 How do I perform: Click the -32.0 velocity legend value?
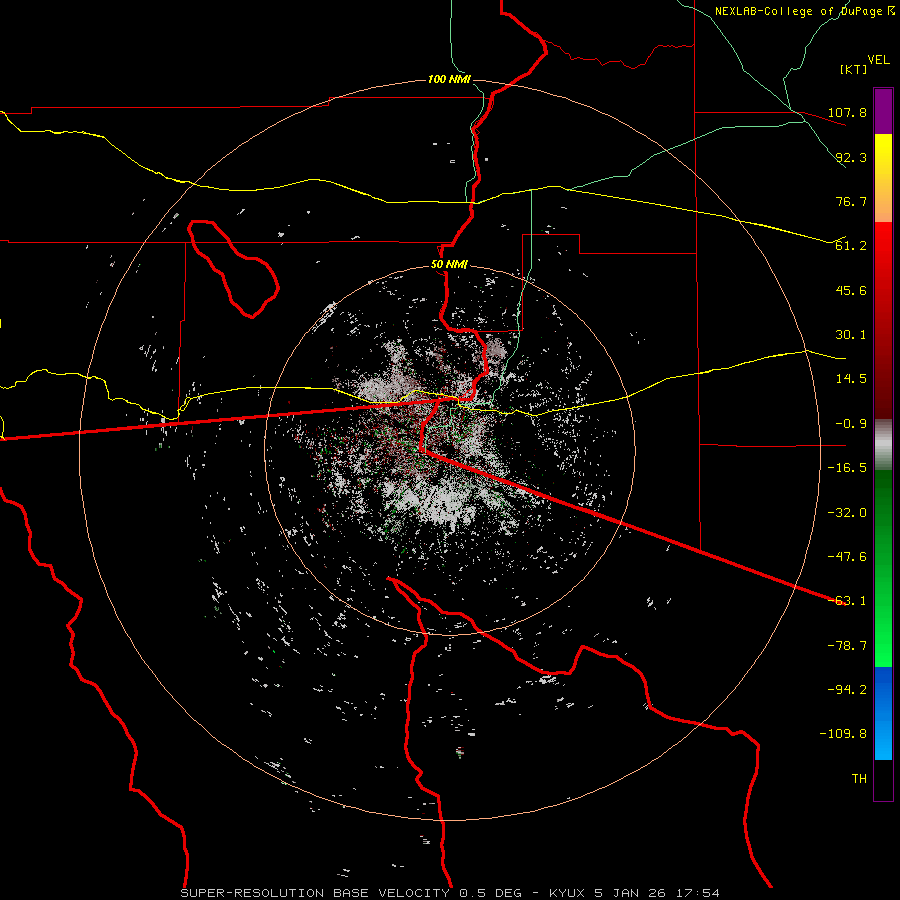coord(847,513)
